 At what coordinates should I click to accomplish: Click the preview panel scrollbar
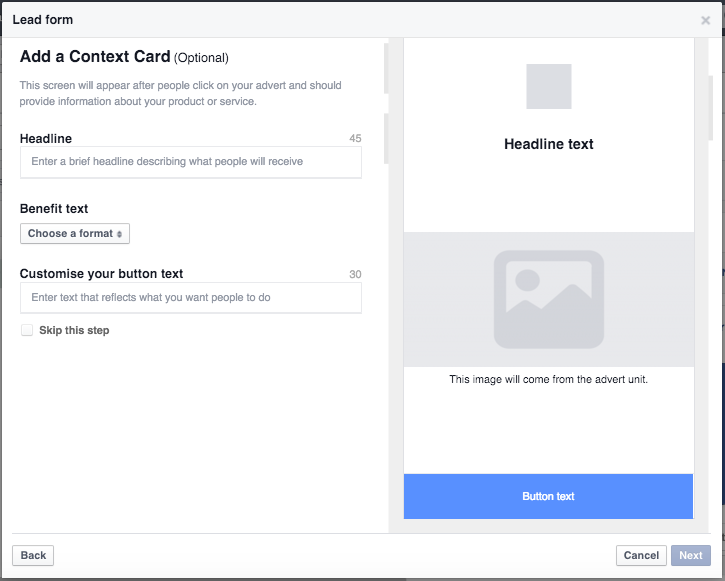pyautogui.click(x=711, y=108)
